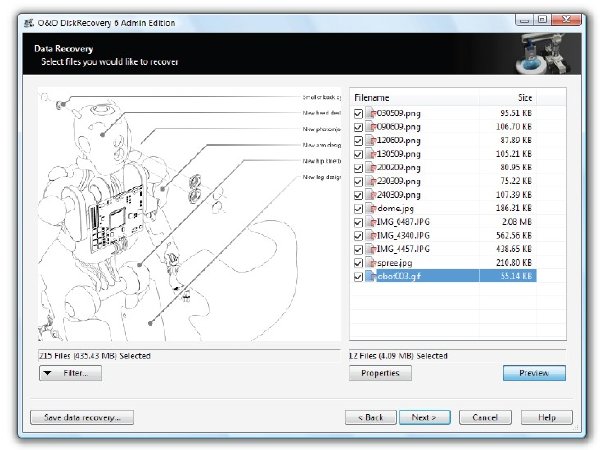Click the robot drawing preview image

click(x=189, y=214)
